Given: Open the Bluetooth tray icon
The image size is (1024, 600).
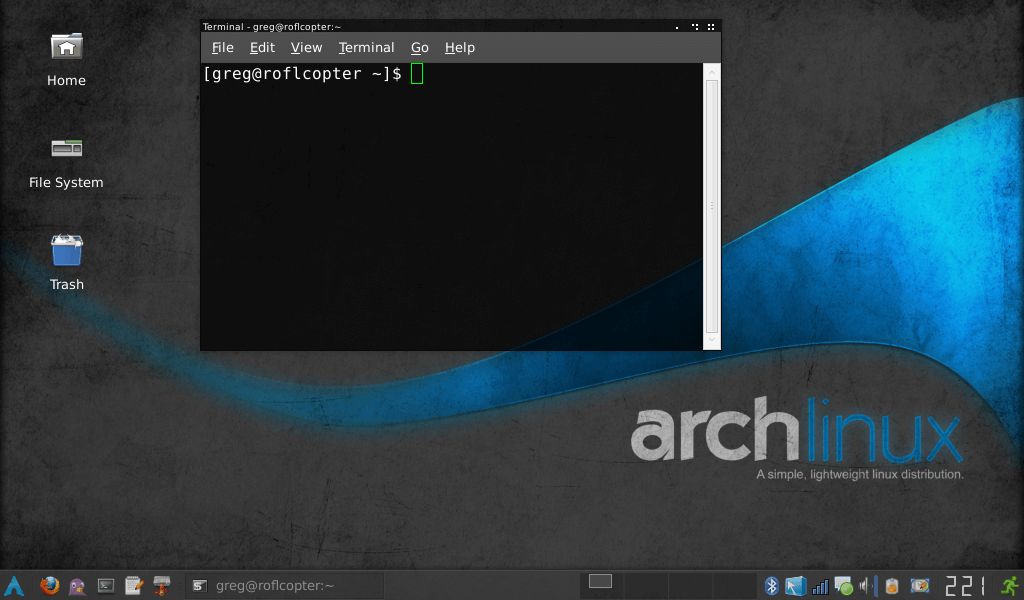Looking at the screenshot, I should point(771,586).
